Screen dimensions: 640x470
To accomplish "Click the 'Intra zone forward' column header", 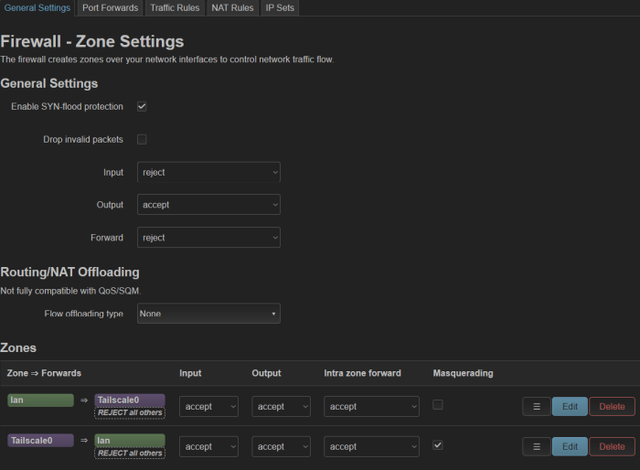I will (x=362, y=373).
